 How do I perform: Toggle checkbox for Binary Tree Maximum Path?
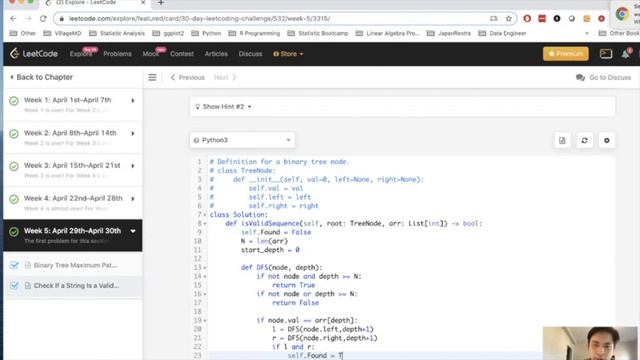[x=14, y=265]
